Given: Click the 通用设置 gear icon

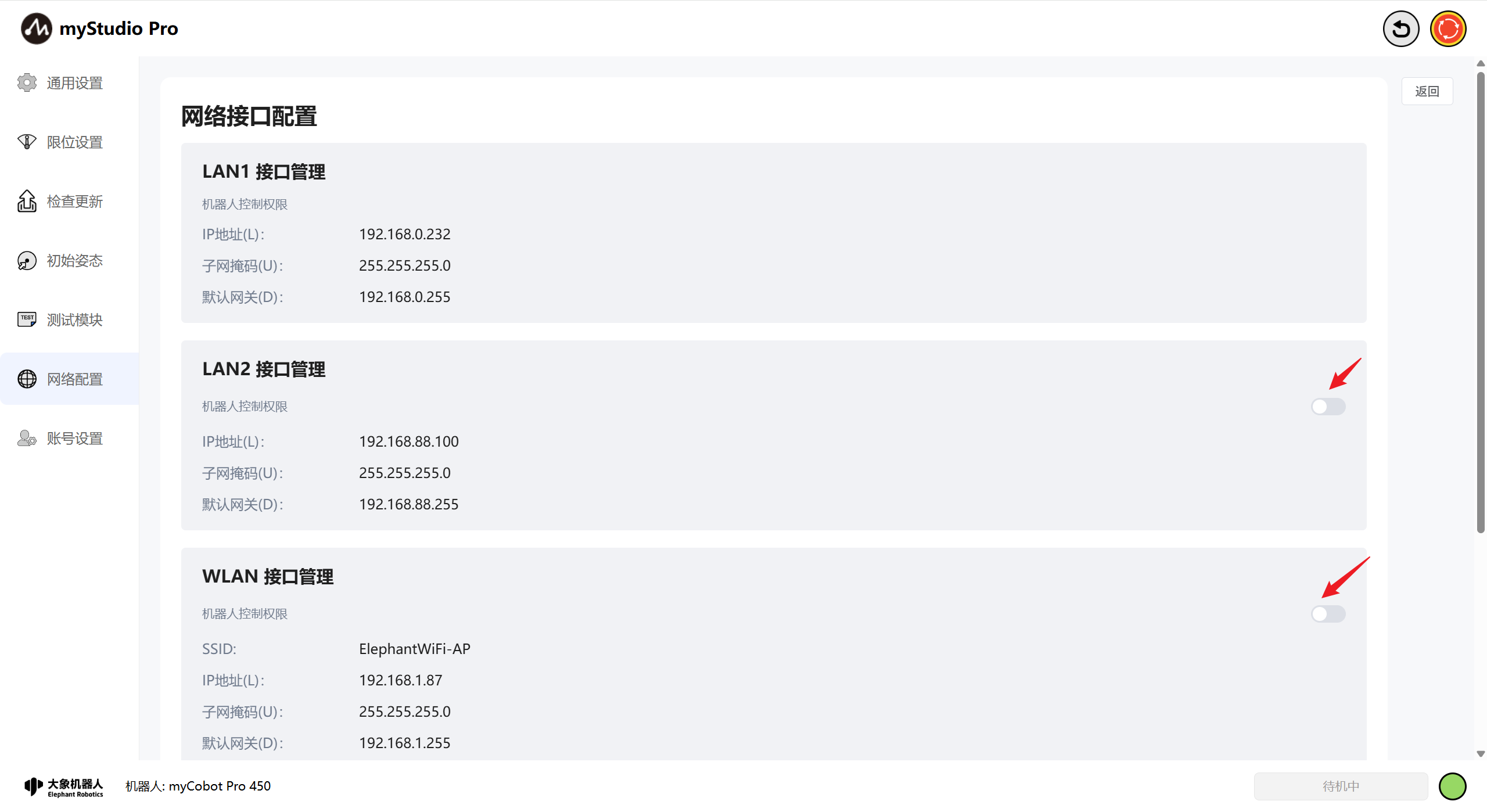Looking at the screenshot, I should [27, 83].
